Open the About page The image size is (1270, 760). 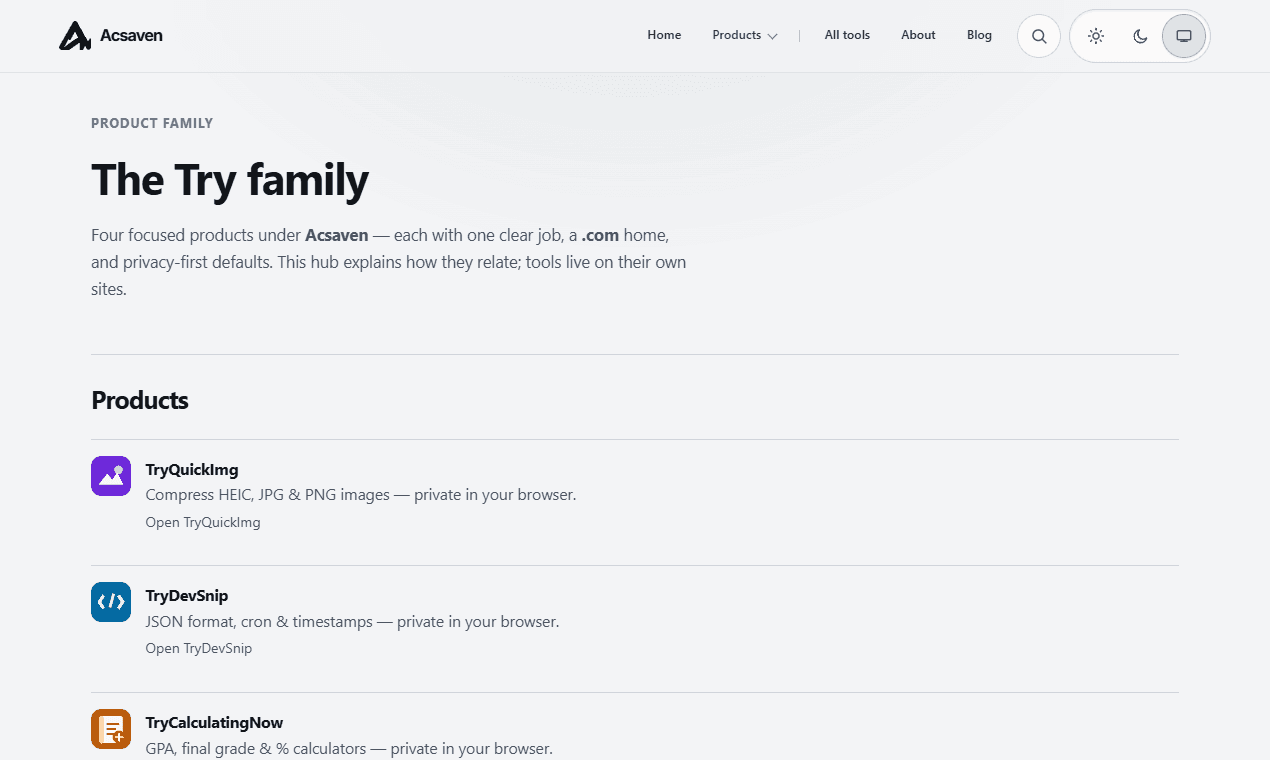[x=918, y=35]
